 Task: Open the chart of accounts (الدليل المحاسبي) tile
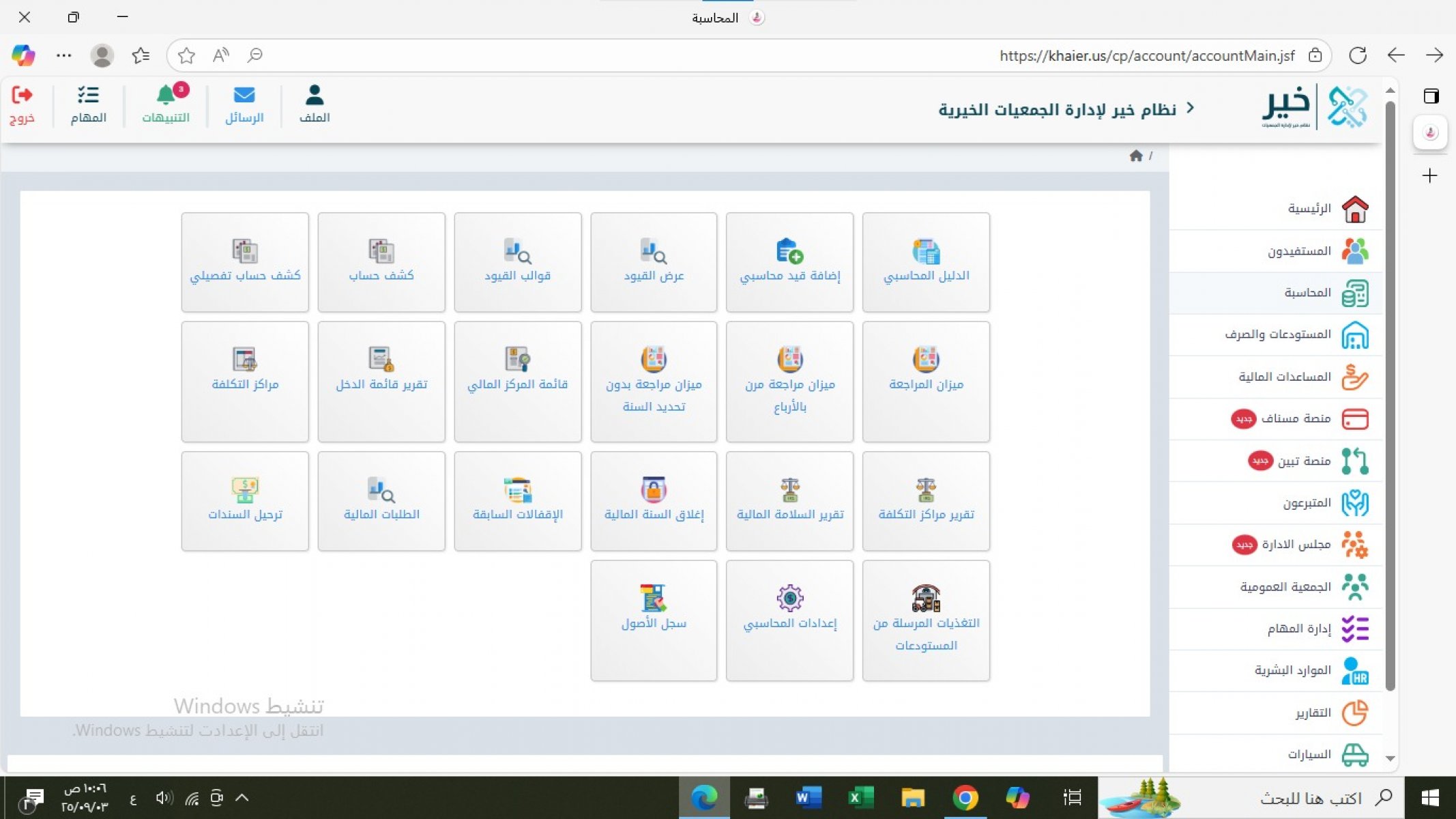pos(926,261)
